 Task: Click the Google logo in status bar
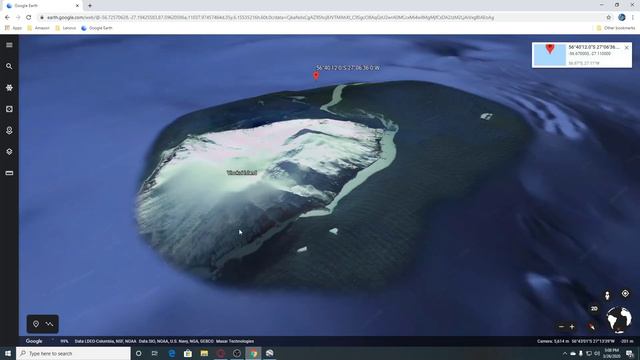click(34, 341)
